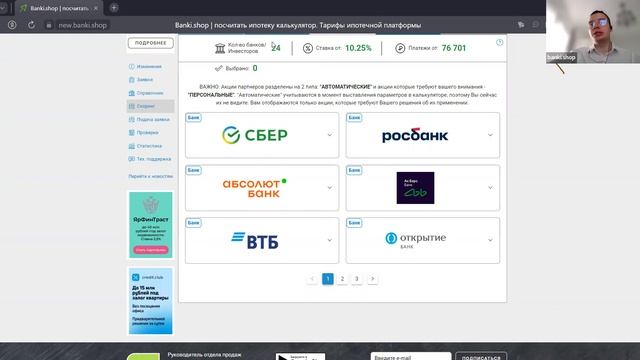Click the Справочник sidebar icon
This screenshot has width=640, height=360.
[x=131, y=93]
